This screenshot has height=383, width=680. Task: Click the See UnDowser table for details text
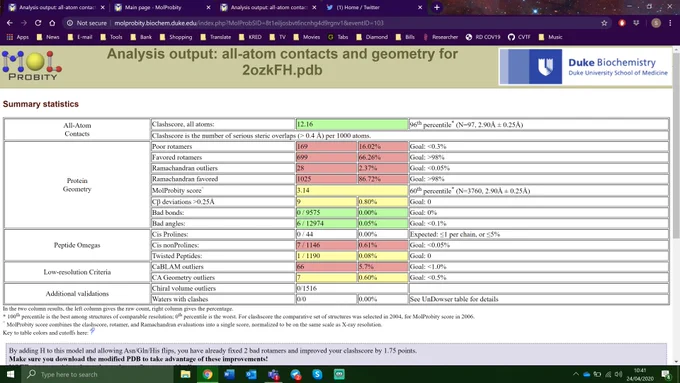454,299
